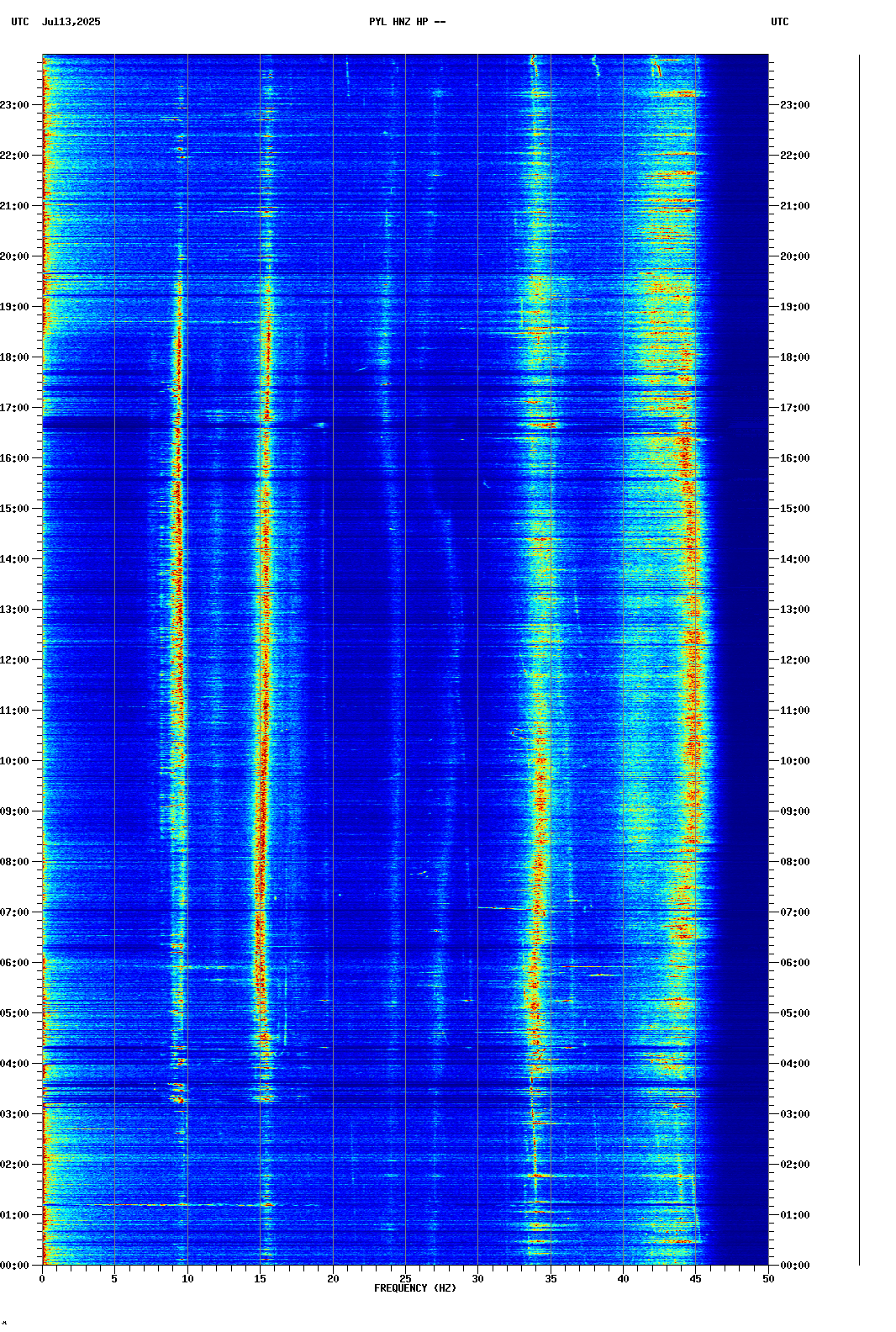Click the top-right 'UTC' label
896x1332 pixels.
coord(780,22)
